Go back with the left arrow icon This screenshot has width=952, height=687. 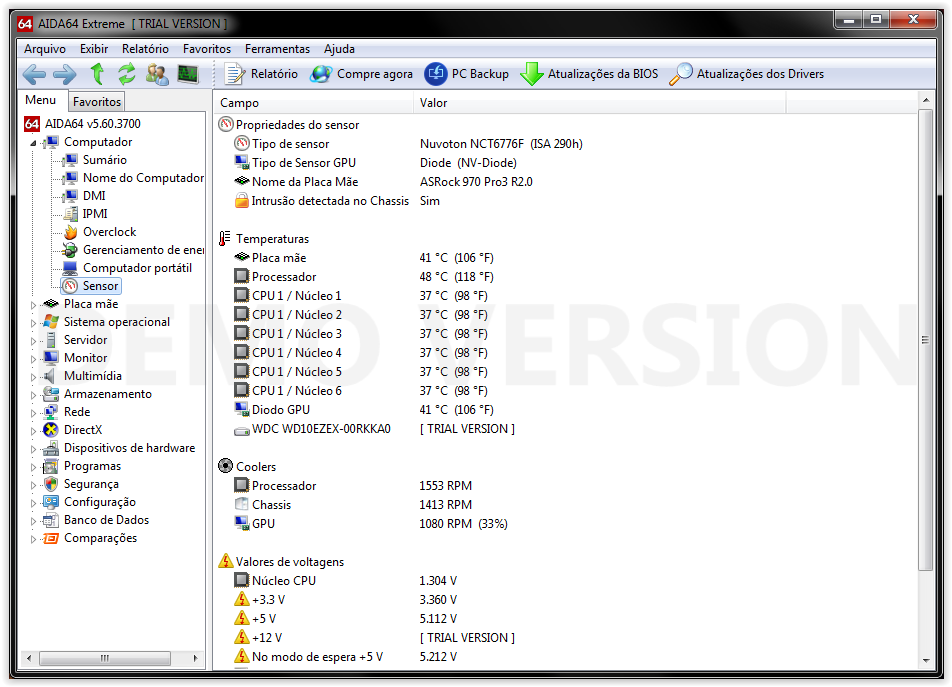tap(34, 75)
